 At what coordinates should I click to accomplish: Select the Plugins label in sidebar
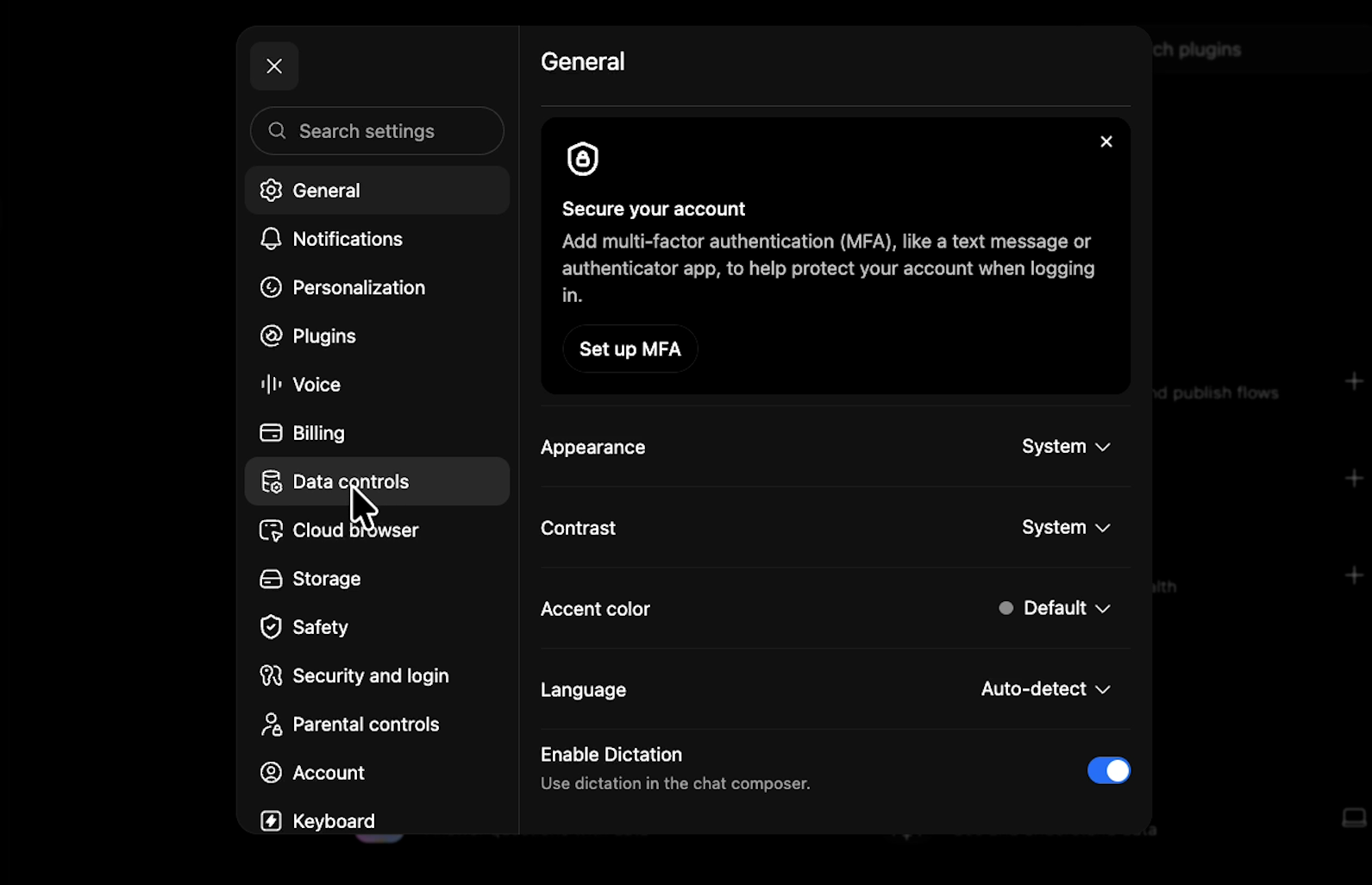(x=324, y=336)
